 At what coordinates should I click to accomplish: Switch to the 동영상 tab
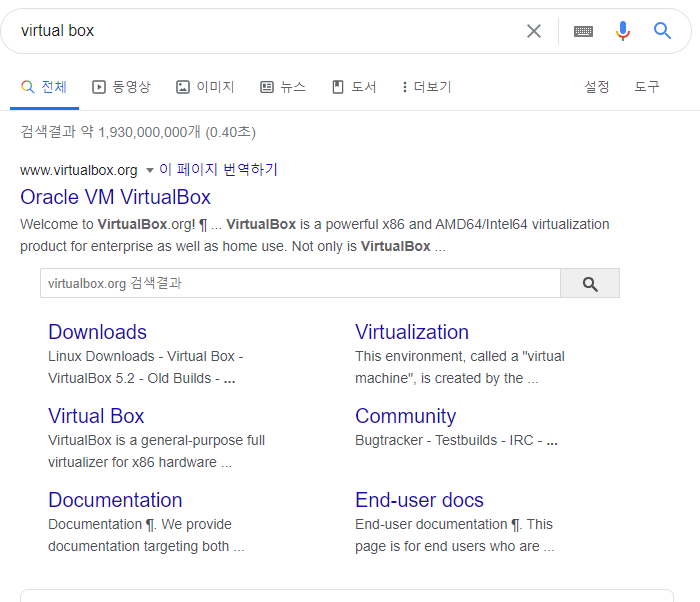click(121, 87)
